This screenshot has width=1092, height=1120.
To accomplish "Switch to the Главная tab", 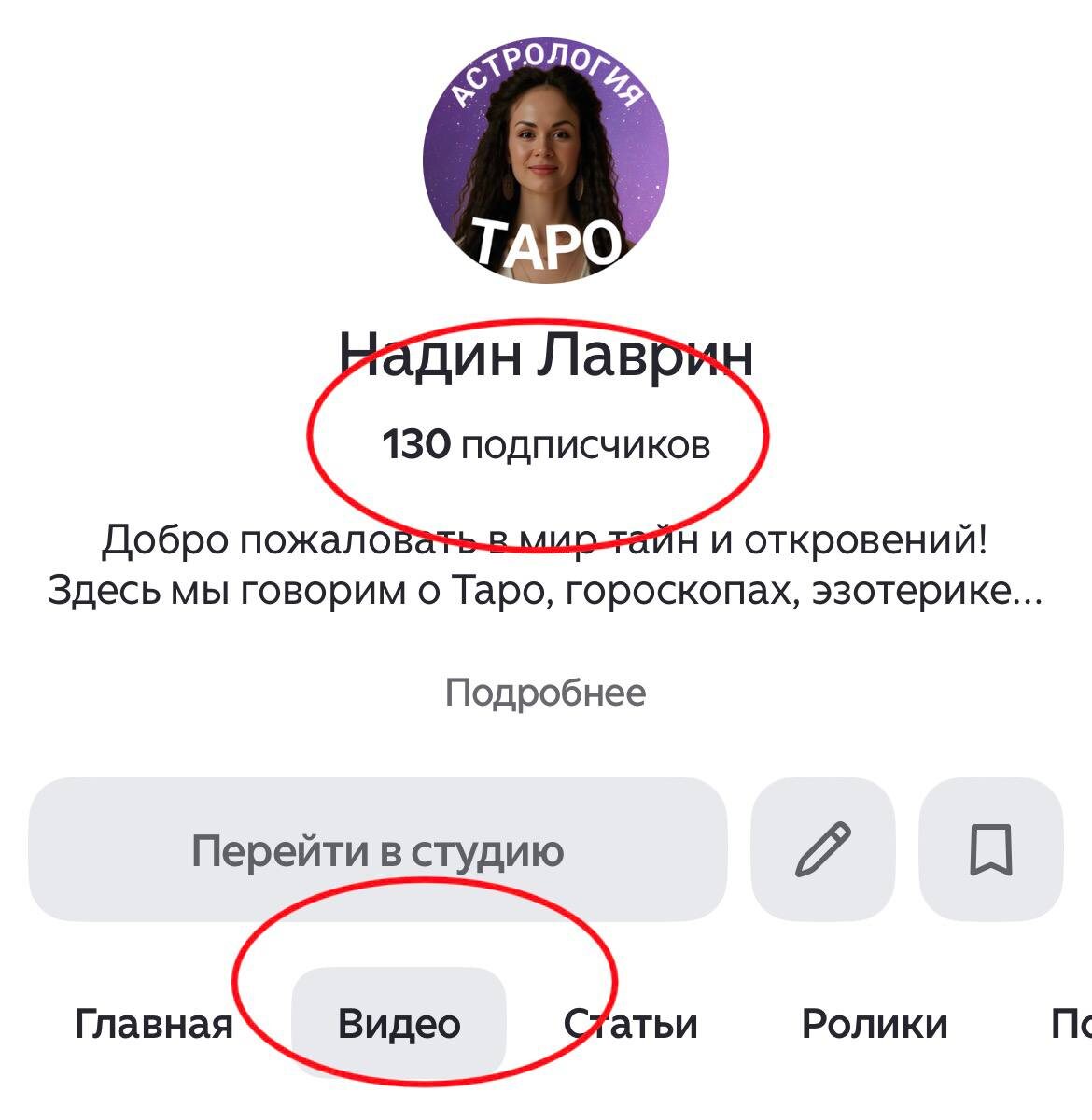I will pyautogui.click(x=154, y=1024).
